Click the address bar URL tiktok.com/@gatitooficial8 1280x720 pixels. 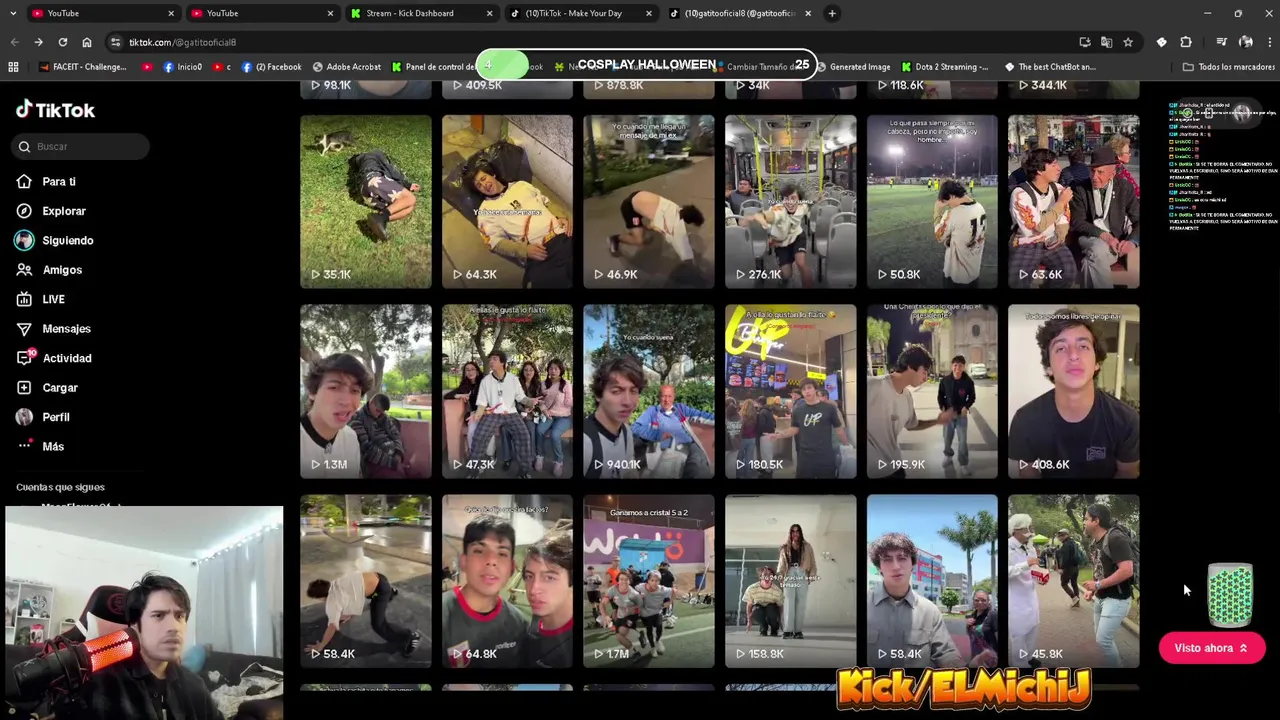(182, 42)
